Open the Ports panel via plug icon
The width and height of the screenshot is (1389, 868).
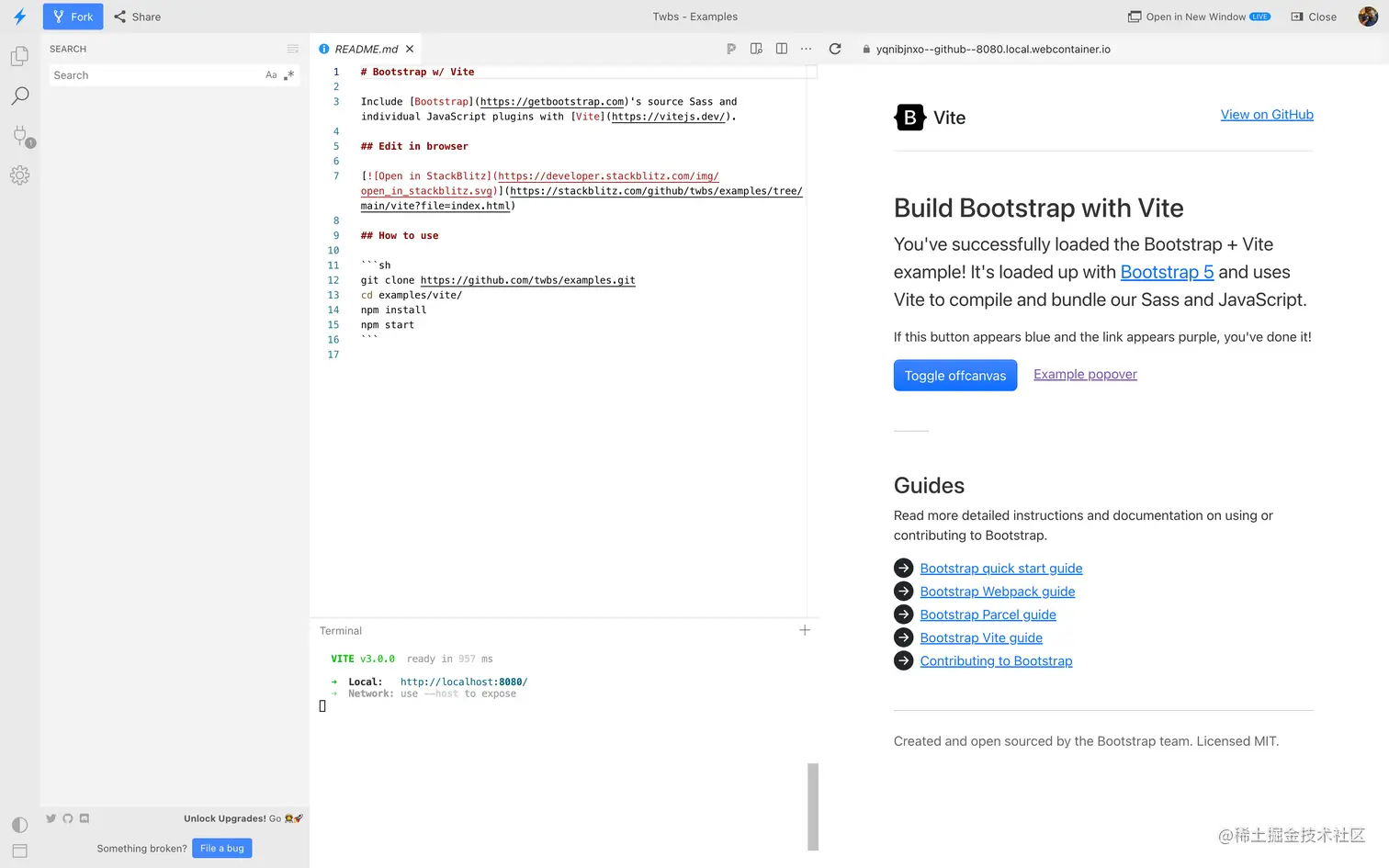pyautogui.click(x=20, y=135)
